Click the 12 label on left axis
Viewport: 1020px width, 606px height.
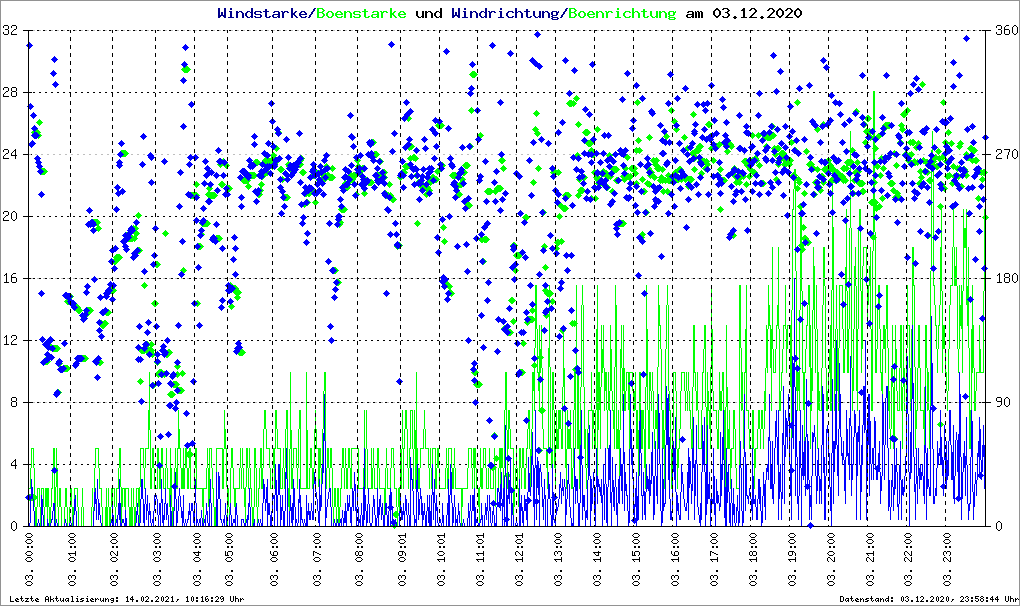pyautogui.click(x=12, y=341)
